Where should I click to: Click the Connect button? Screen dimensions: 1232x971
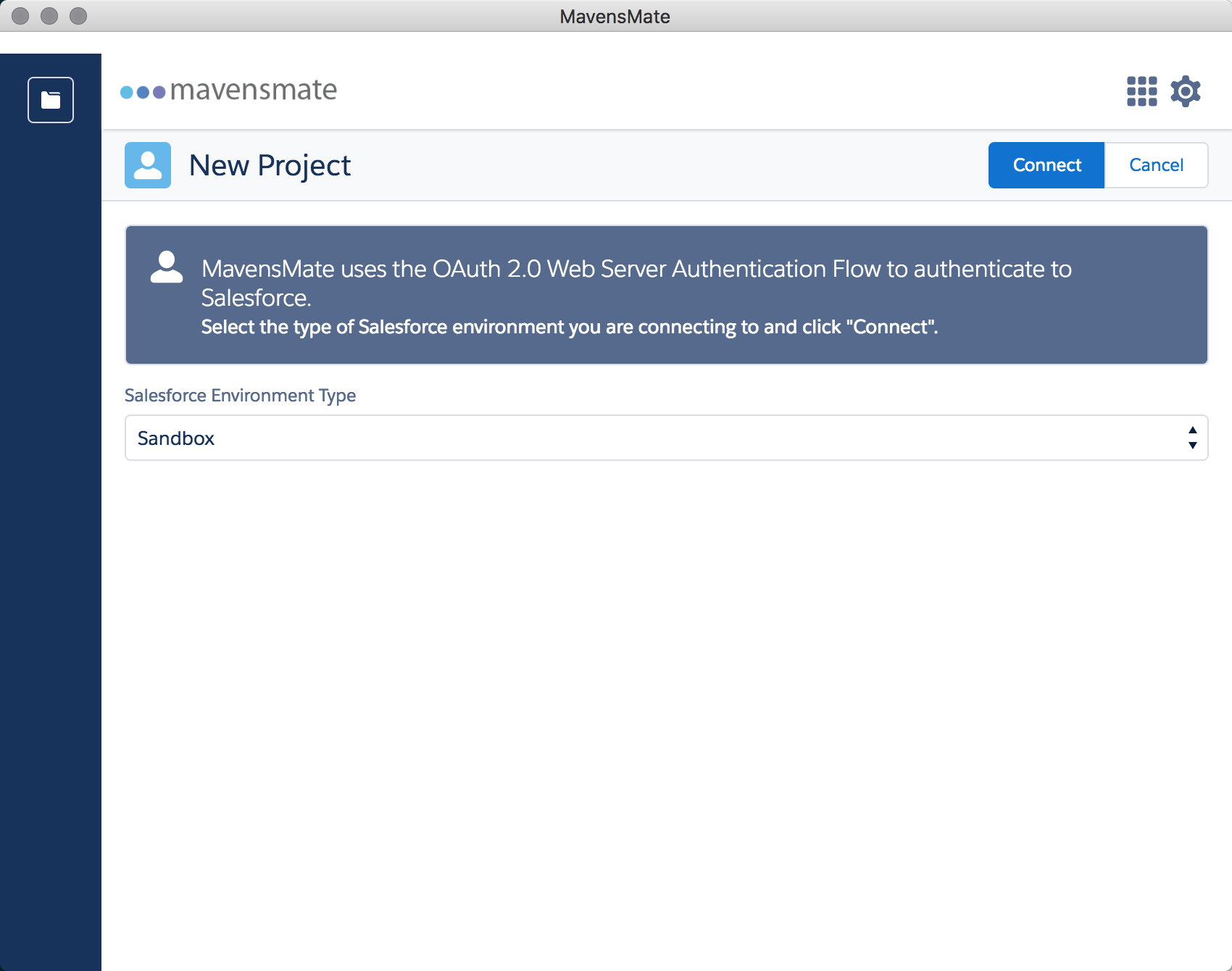[1046, 165]
